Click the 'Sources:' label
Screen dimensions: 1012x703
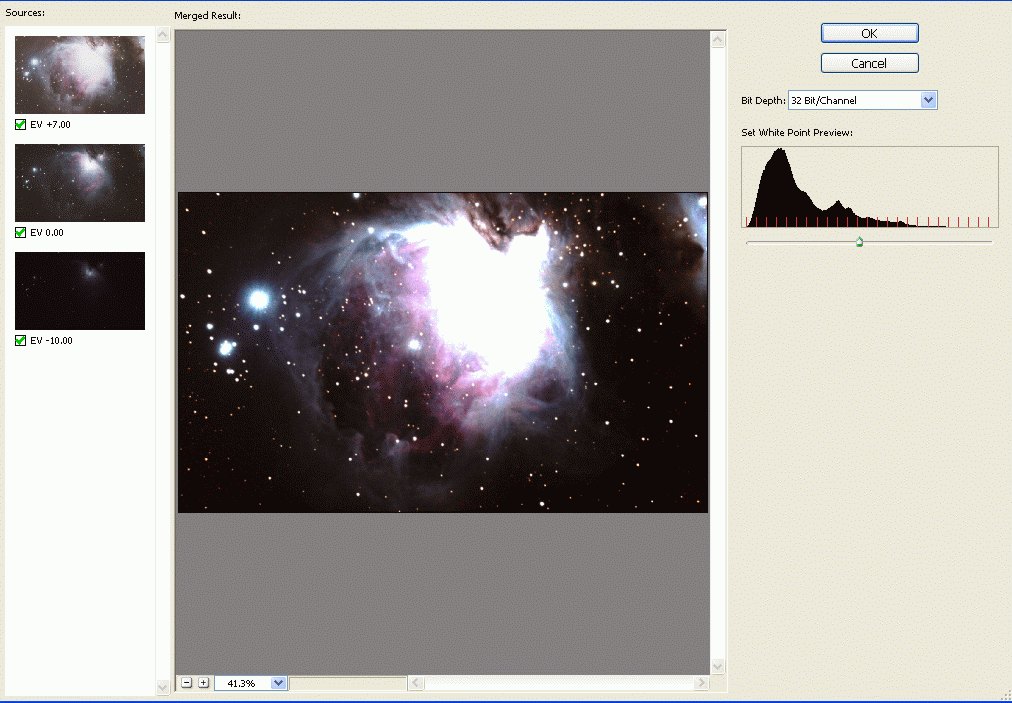[x=25, y=12]
